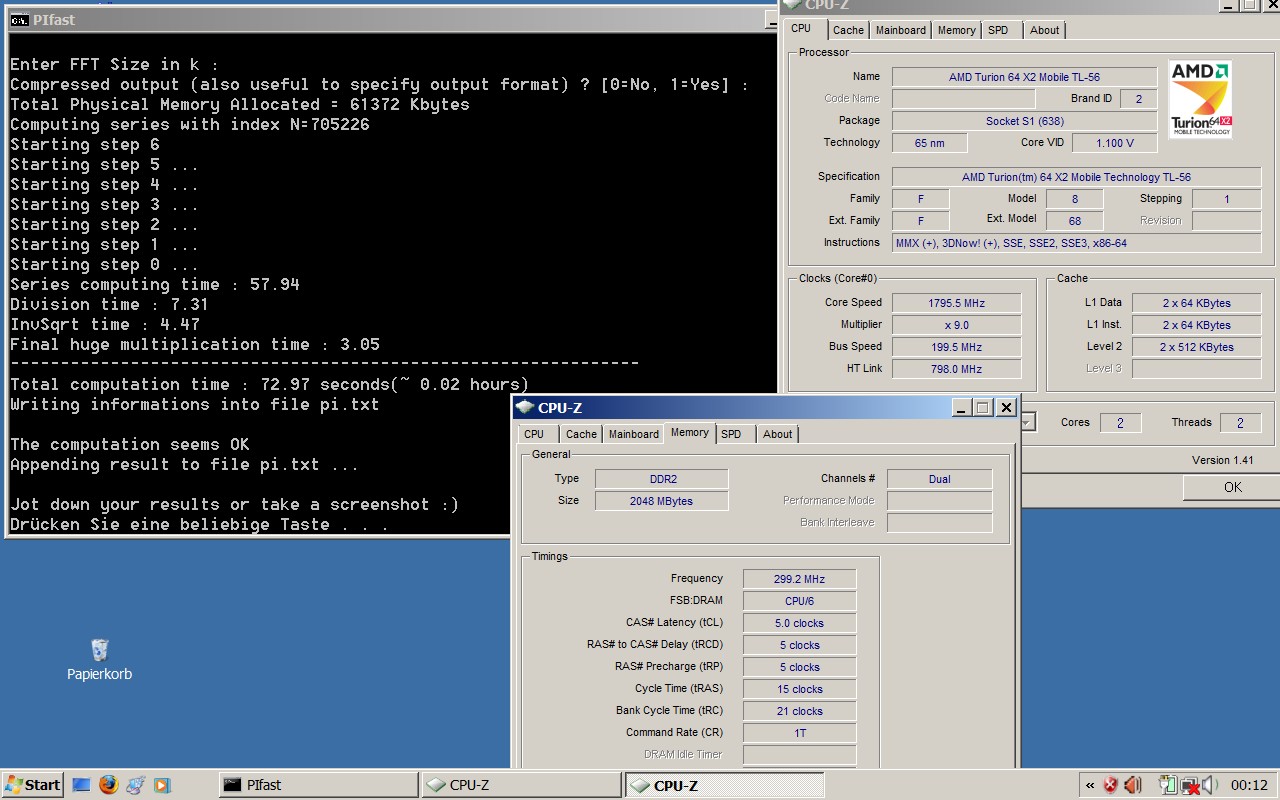Click orange audio manager tray icon

point(1132,785)
